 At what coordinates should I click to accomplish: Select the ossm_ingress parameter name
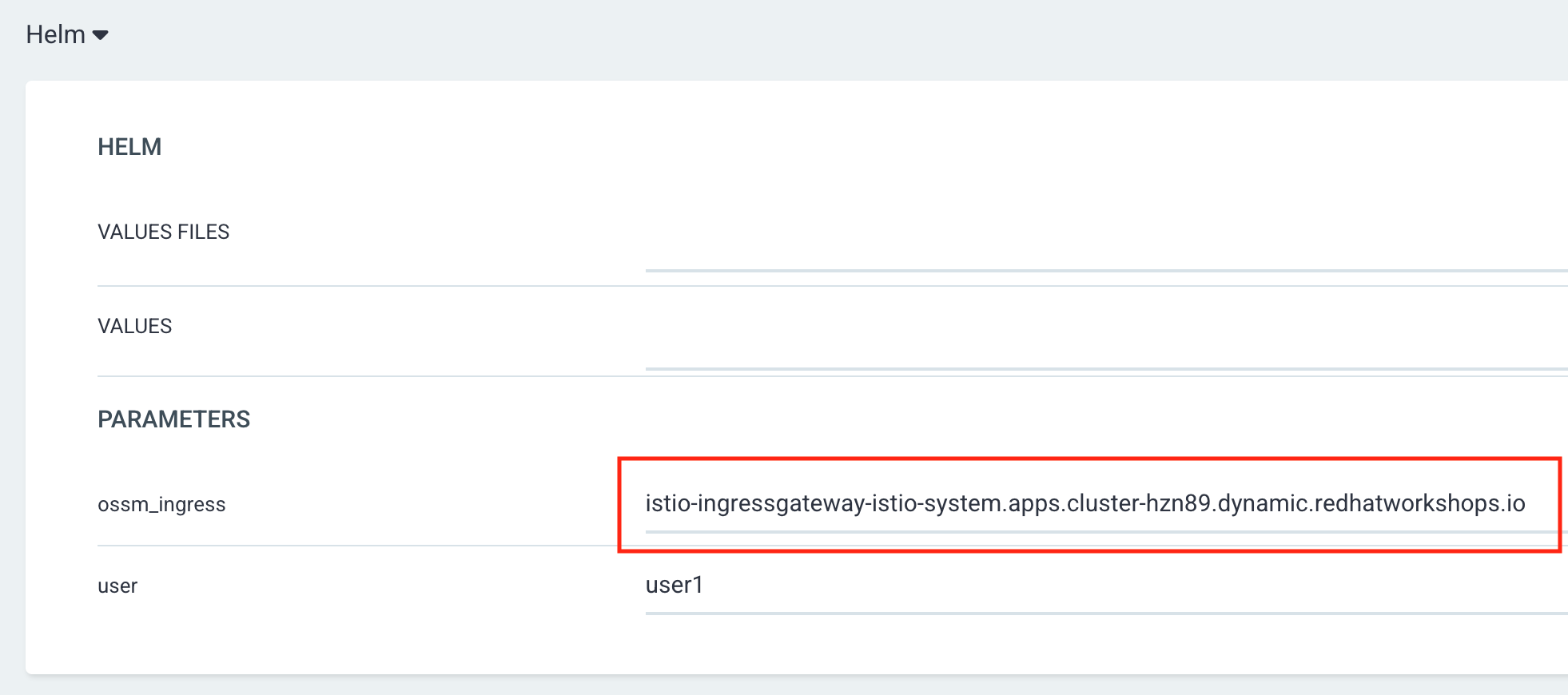tap(161, 505)
